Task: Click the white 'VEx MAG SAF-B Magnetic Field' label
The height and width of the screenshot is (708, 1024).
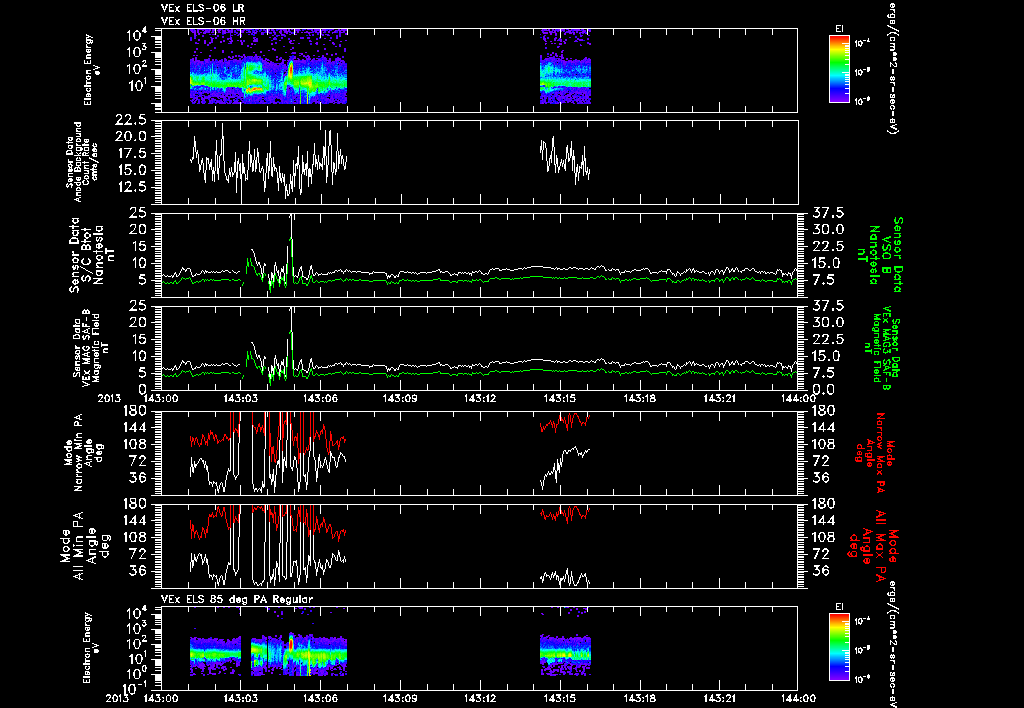Action: tap(91, 346)
